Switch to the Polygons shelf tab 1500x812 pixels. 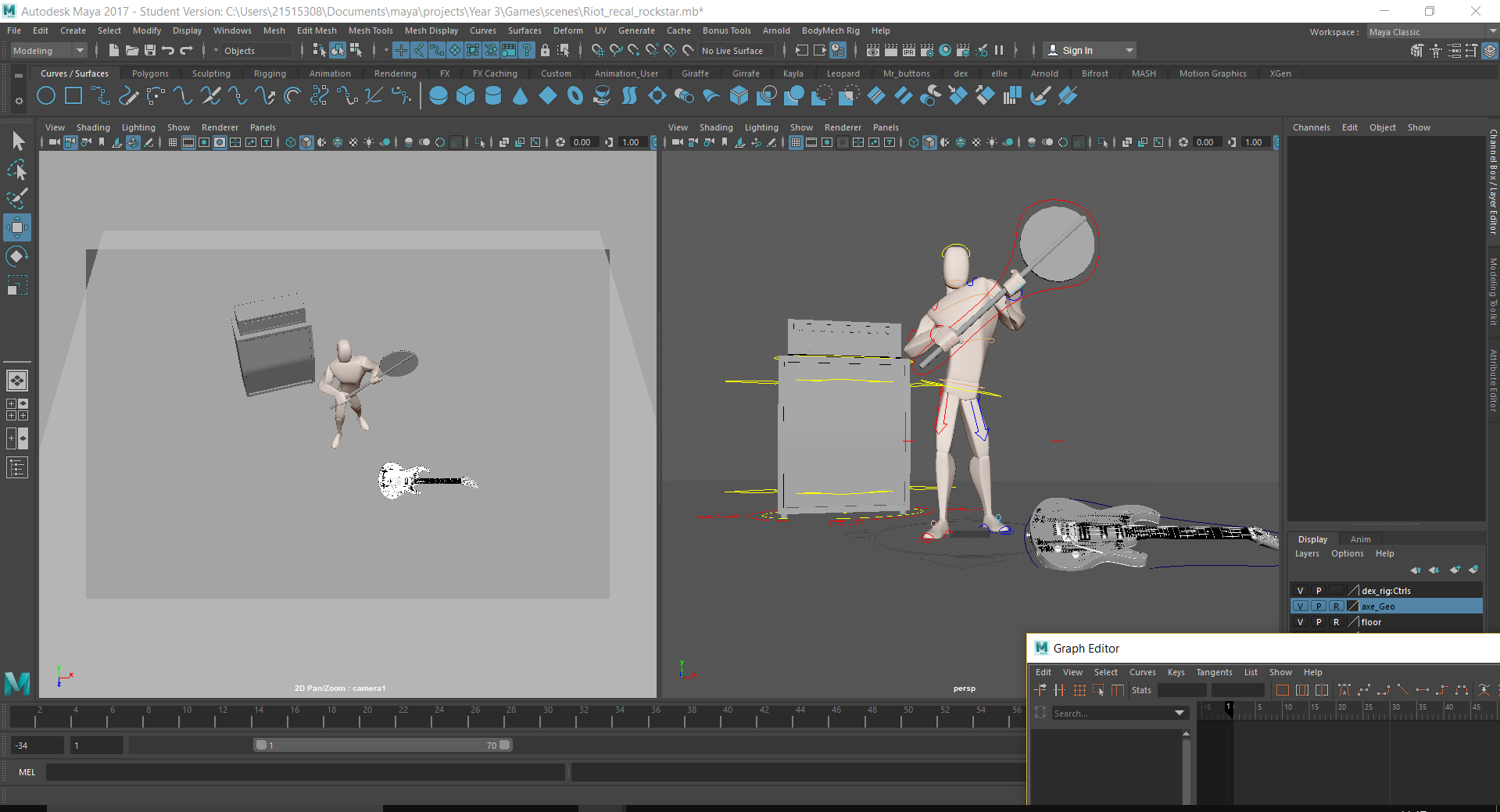point(150,73)
